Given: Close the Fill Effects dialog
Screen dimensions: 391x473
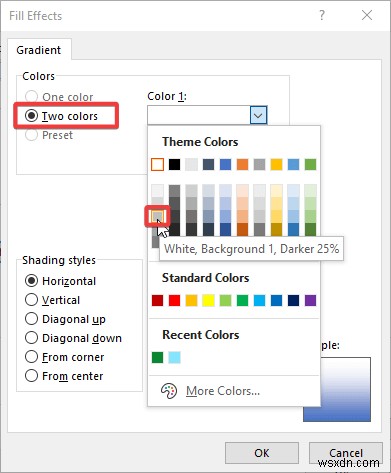Looking at the screenshot, I should (x=367, y=15).
